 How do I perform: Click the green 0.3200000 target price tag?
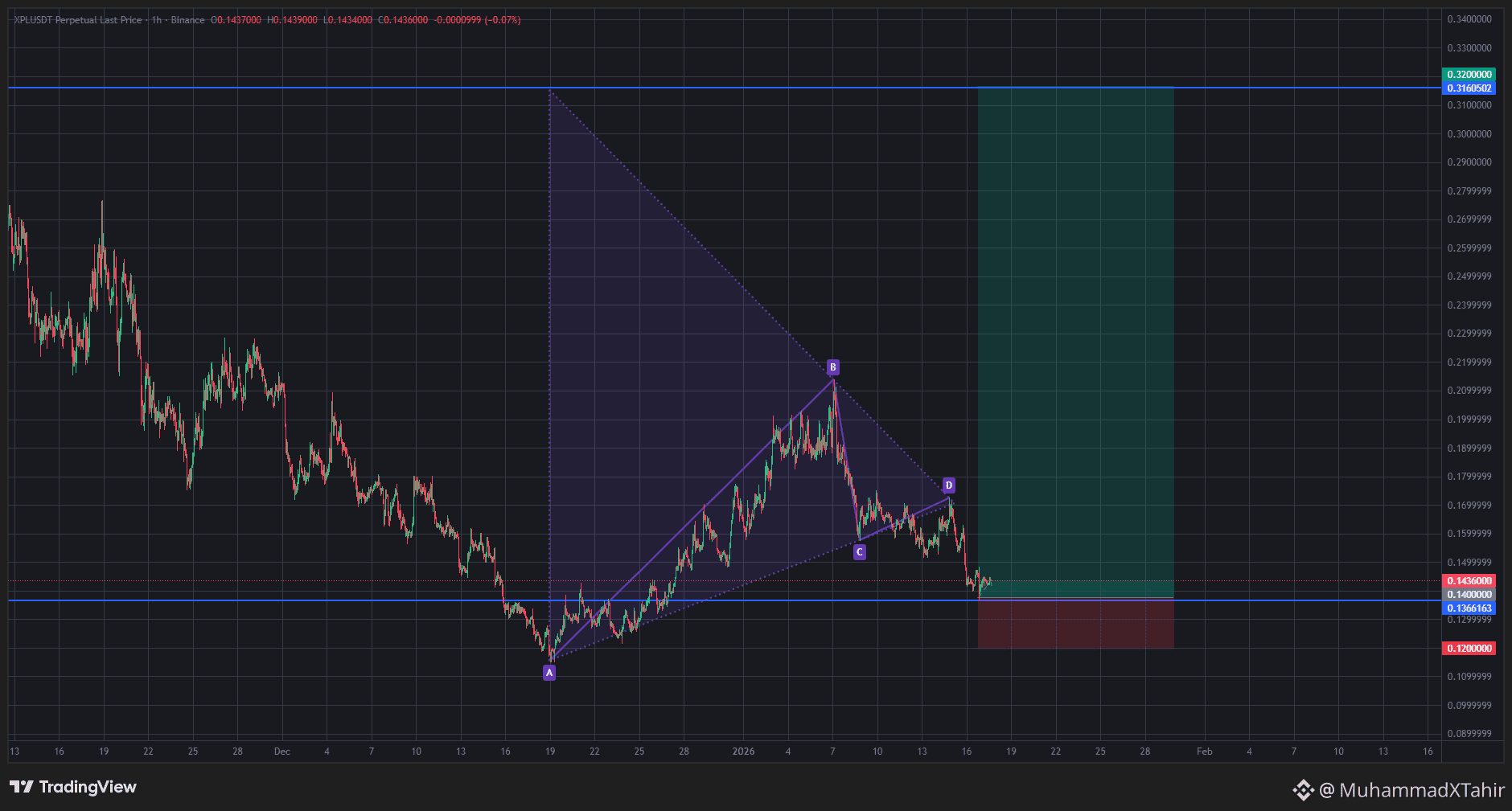coord(1469,75)
